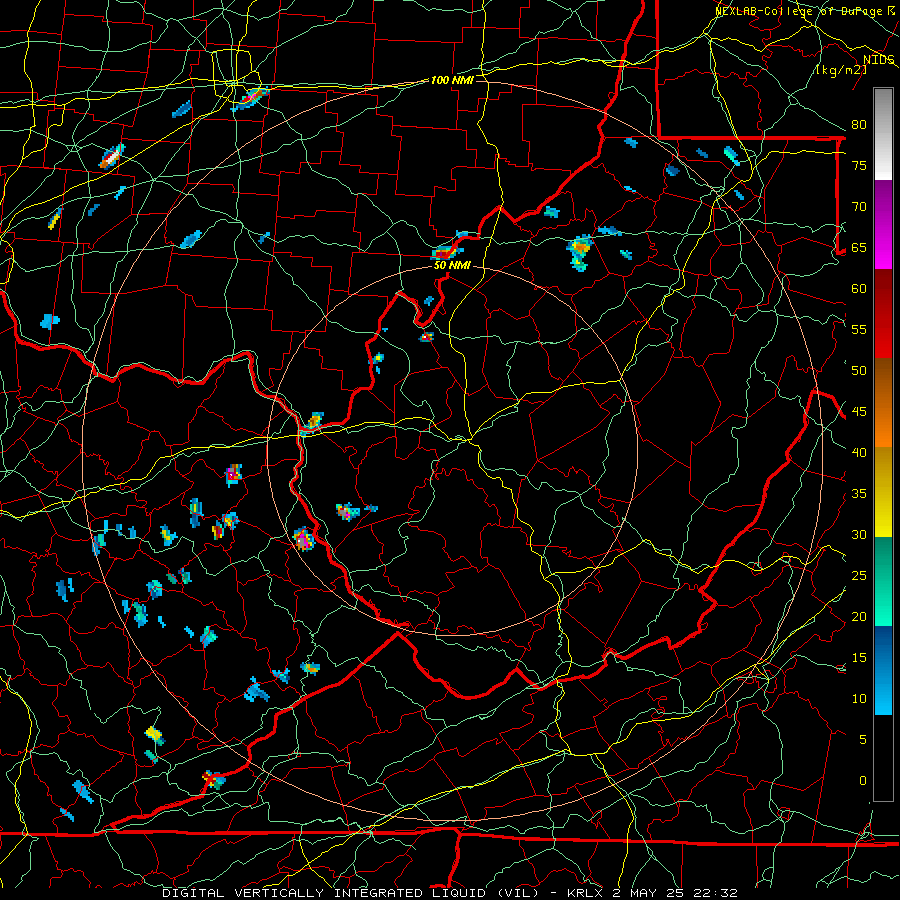Click the "DIGITAL VERTICALLY INTEGRATED LIQUID (VIL)" caption
Viewport: 900px width, 900px height.
pyautogui.click(x=350, y=893)
